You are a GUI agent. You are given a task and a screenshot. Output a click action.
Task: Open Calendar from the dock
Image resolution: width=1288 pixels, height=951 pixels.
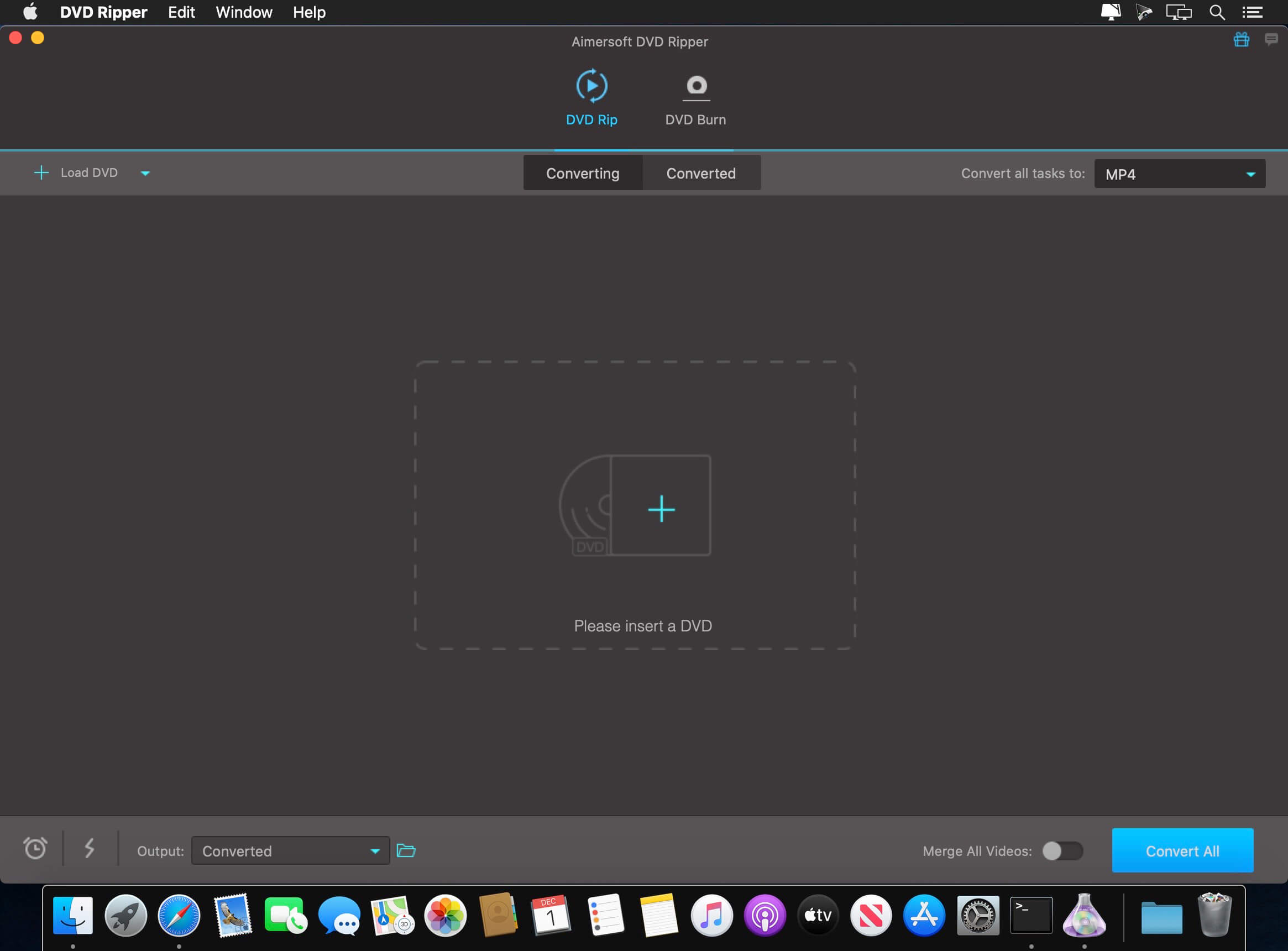pos(551,915)
